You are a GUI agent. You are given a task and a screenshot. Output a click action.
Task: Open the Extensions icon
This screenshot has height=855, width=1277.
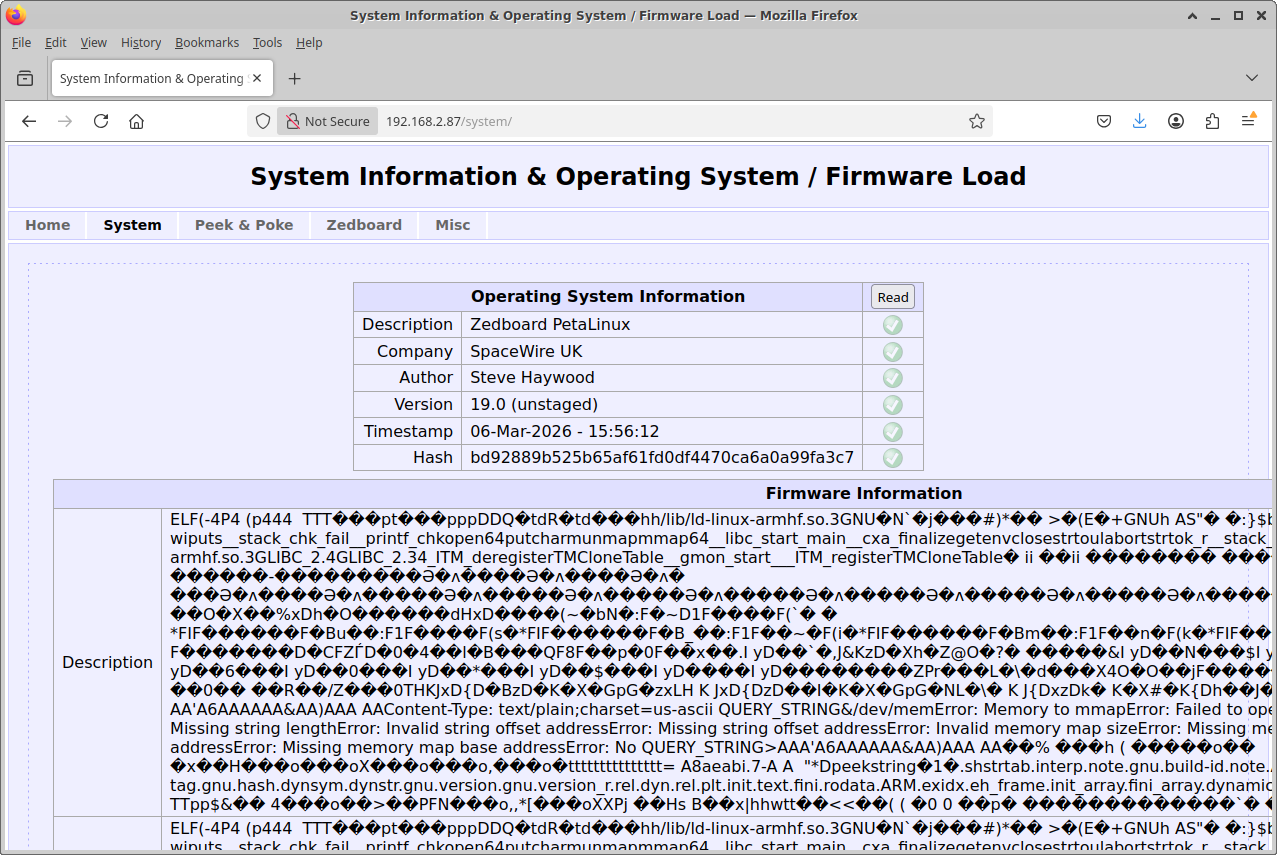[x=1212, y=121]
